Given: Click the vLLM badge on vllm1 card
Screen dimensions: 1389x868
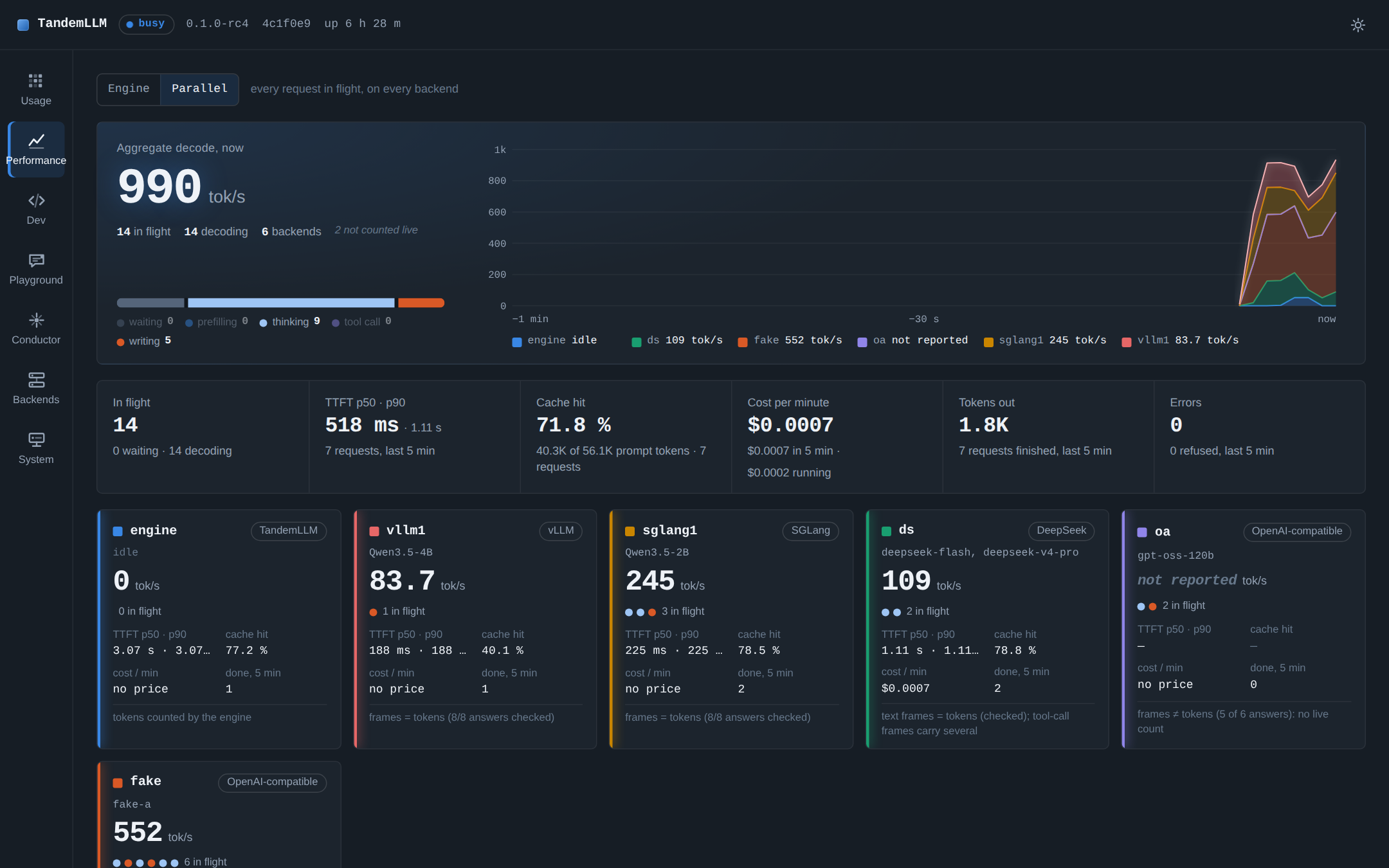Looking at the screenshot, I should 561,530.
